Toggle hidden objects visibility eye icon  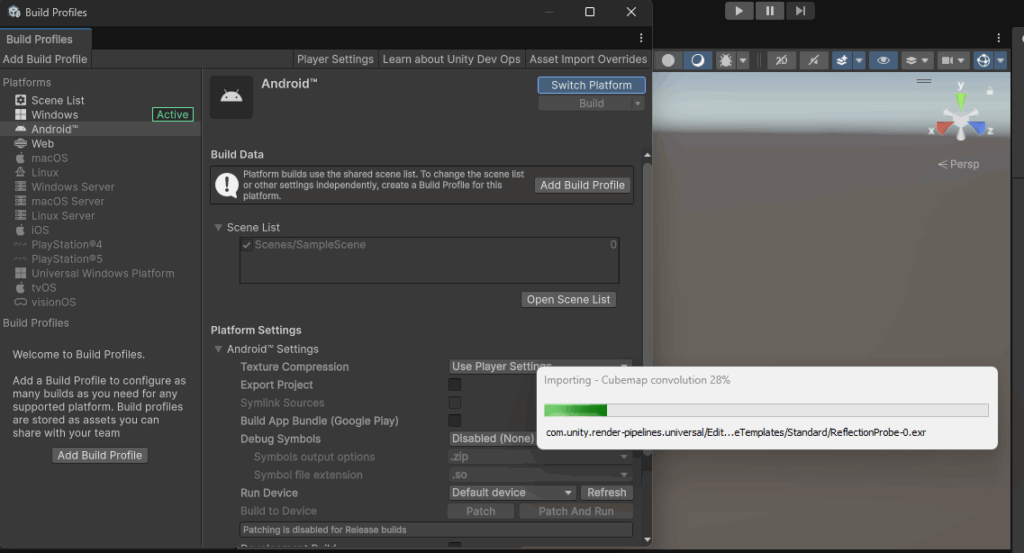pyautogui.click(x=883, y=60)
